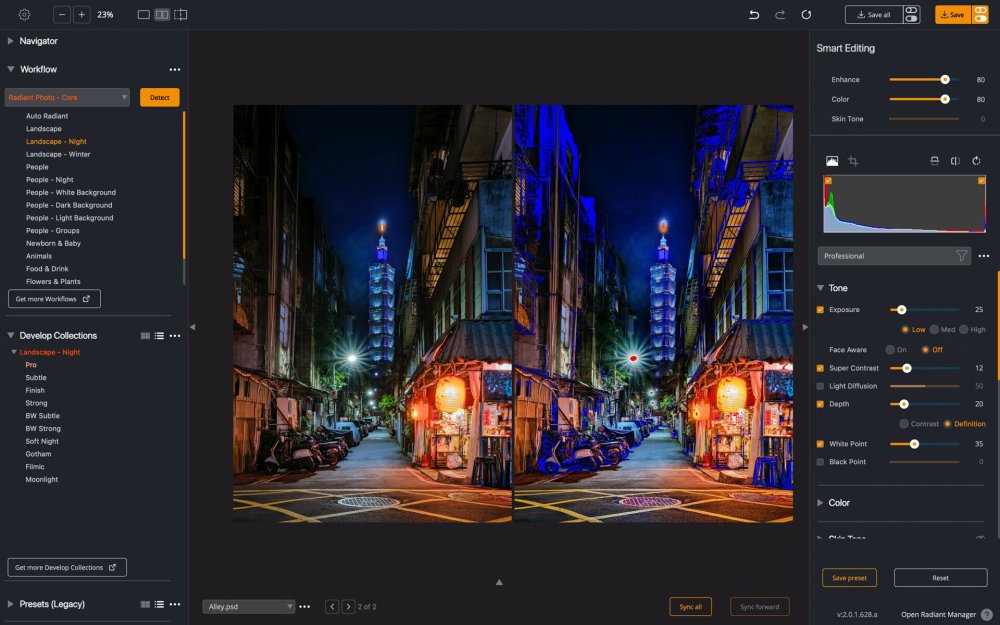Select the High exposure radio option
The image size is (1000, 625).
[x=964, y=329]
